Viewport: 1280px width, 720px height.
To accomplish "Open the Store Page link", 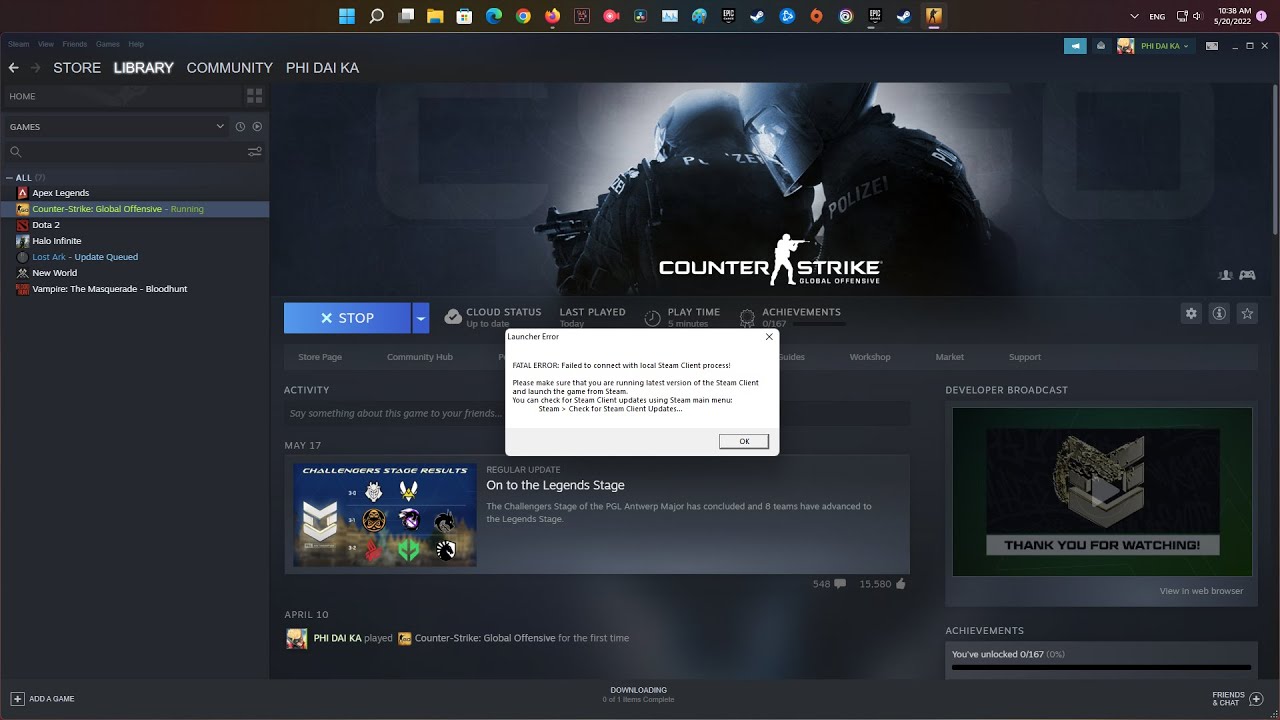I will pyautogui.click(x=320, y=357).
